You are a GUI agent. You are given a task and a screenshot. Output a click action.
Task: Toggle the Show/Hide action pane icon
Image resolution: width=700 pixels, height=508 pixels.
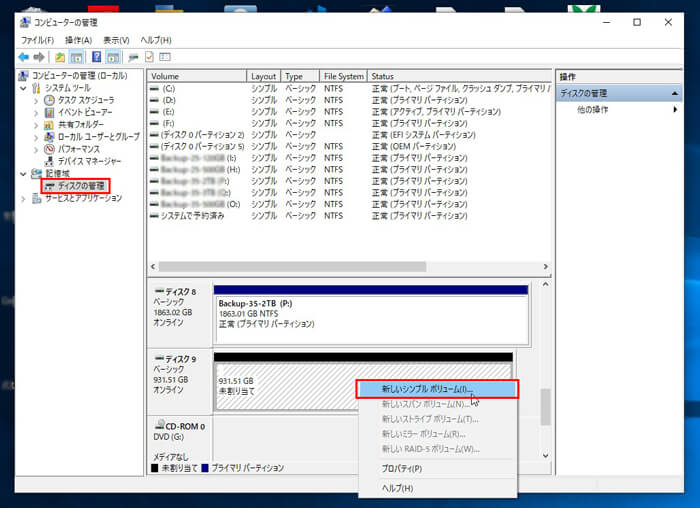pyautogui.click(x=113, y=57)
